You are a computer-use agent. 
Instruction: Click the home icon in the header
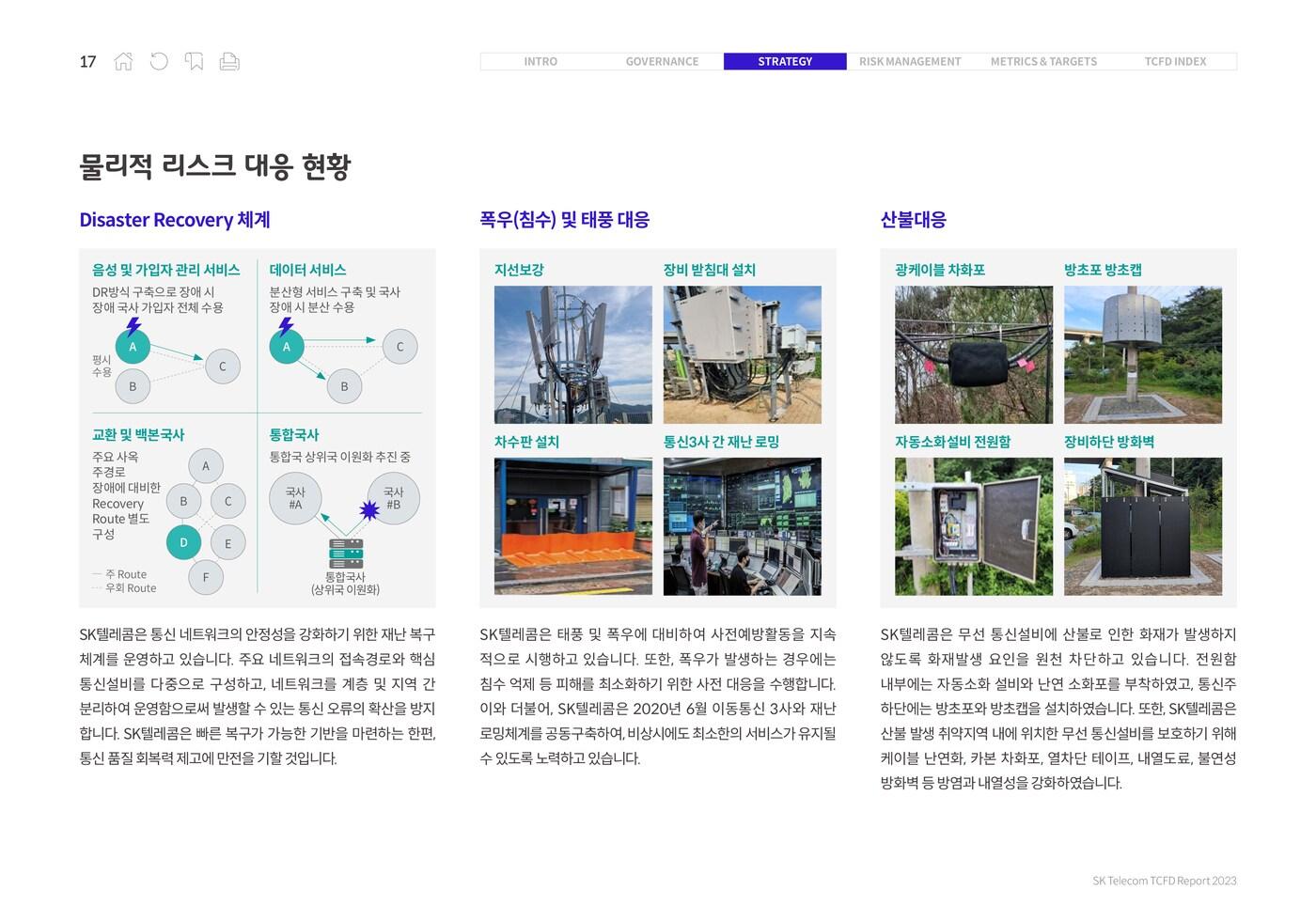[x=123, y=62]
